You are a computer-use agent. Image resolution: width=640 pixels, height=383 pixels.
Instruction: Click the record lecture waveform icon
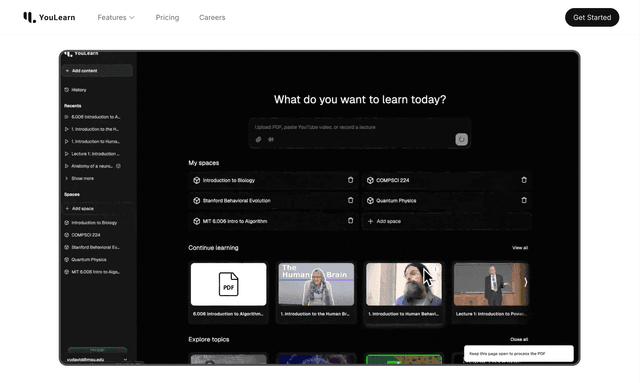(x=271, y=139)
